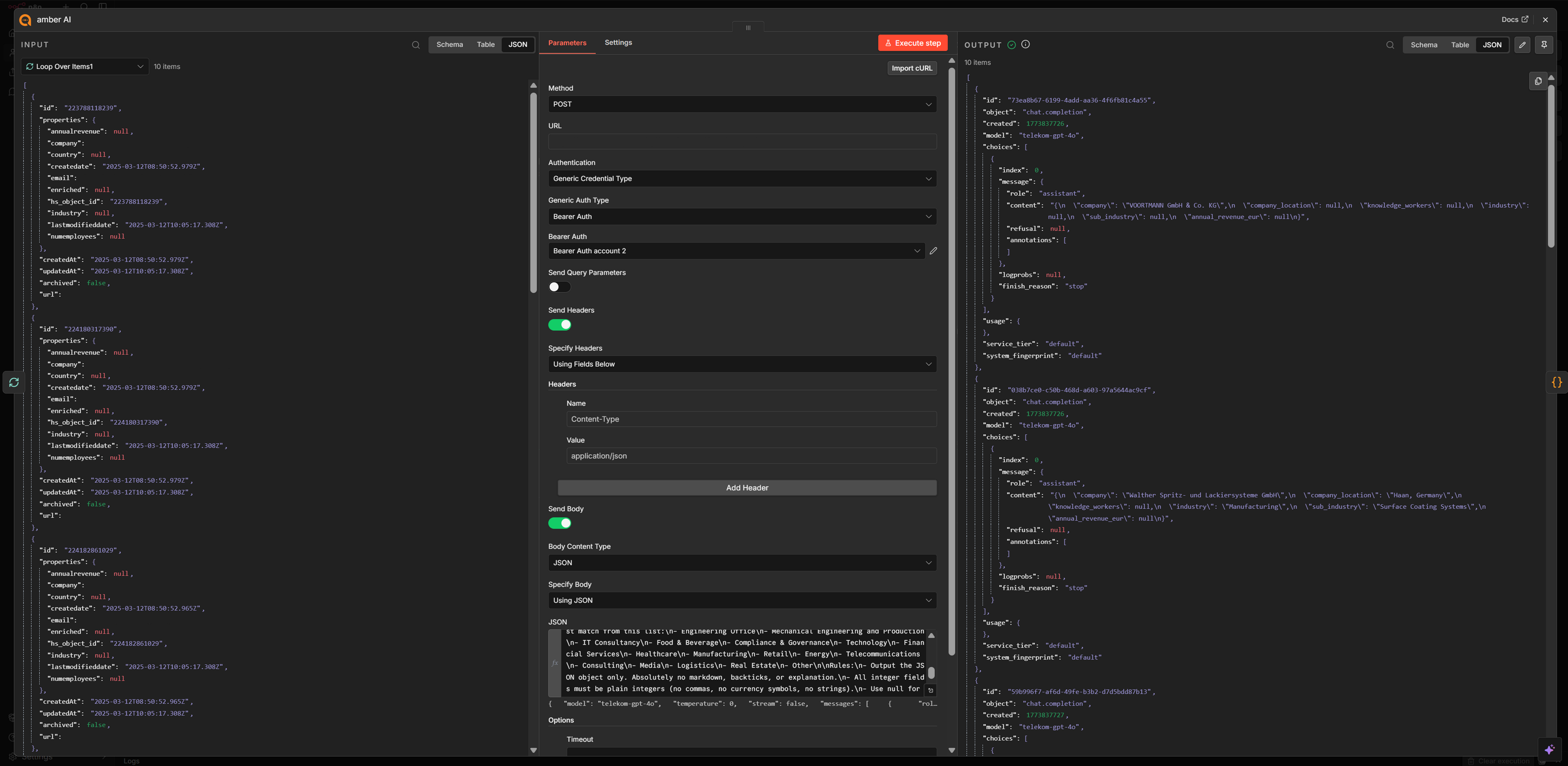Click the orange braces node icon at right
The width and height of the screenshot is (1568, 766).
coord(1557,382)
